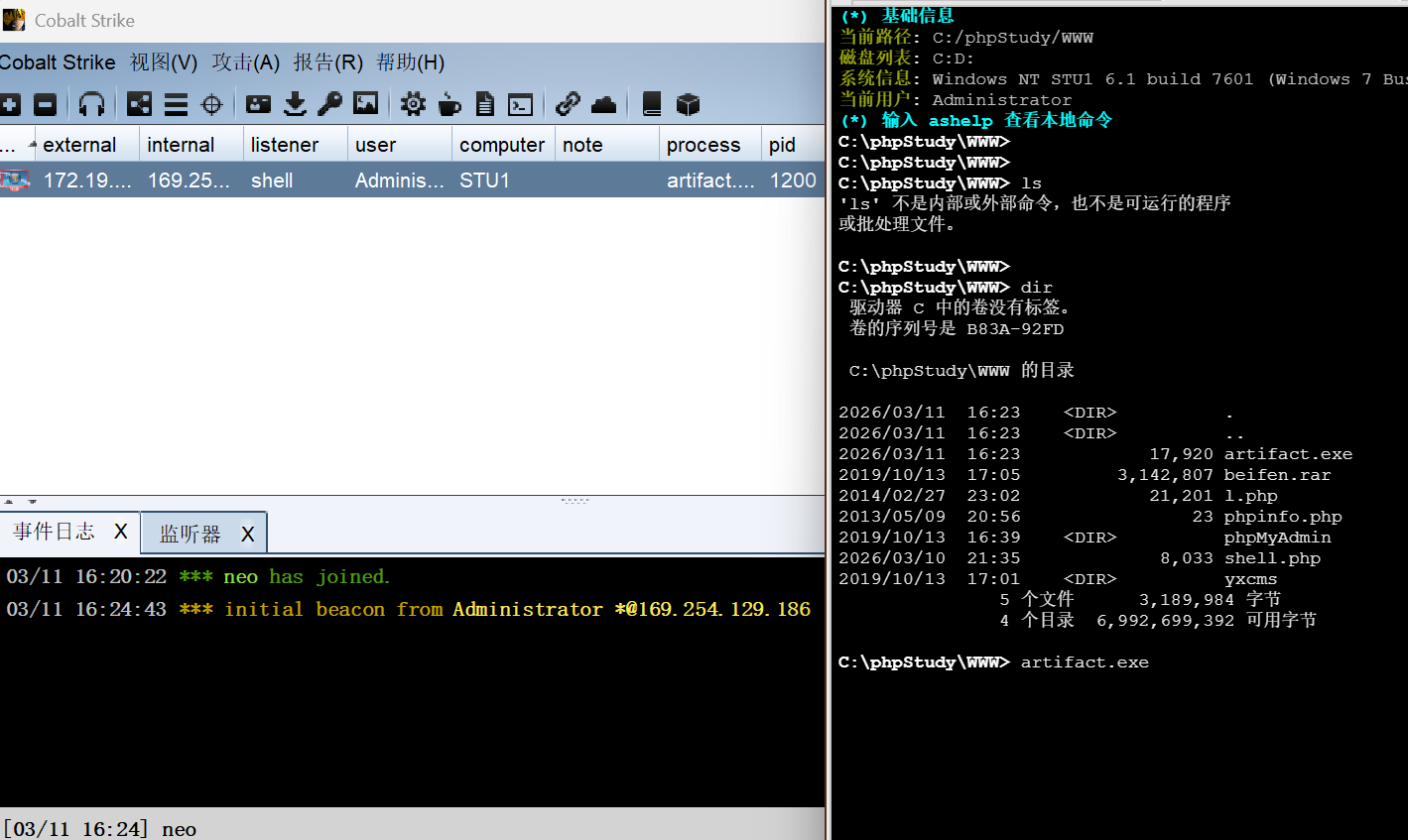This screenshot has height=840, width=1408.
Task: Open the 帮助(H) menu
Action: [x=410, y=62]
